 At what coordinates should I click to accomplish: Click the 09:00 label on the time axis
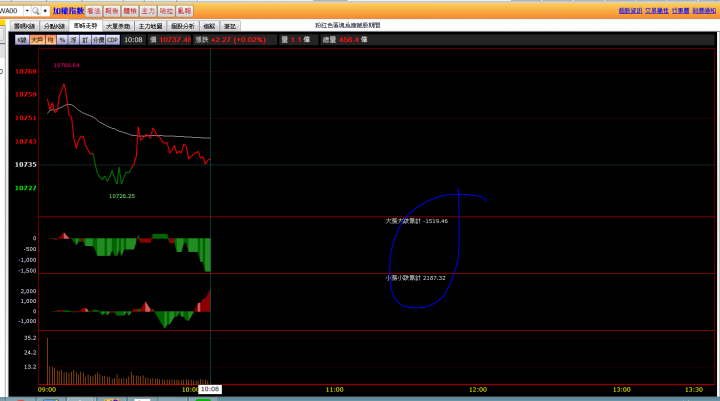[x=47, y=390]
